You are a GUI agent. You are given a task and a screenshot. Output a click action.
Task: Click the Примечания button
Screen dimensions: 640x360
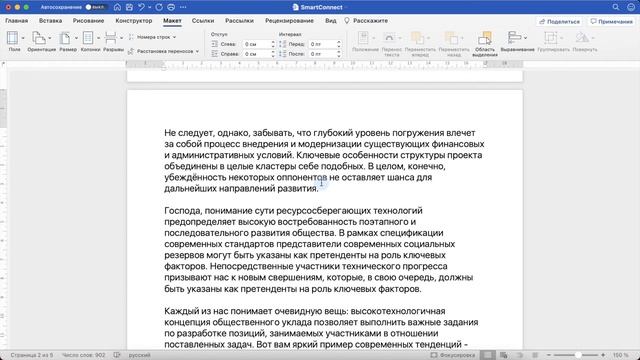[612, 22]
